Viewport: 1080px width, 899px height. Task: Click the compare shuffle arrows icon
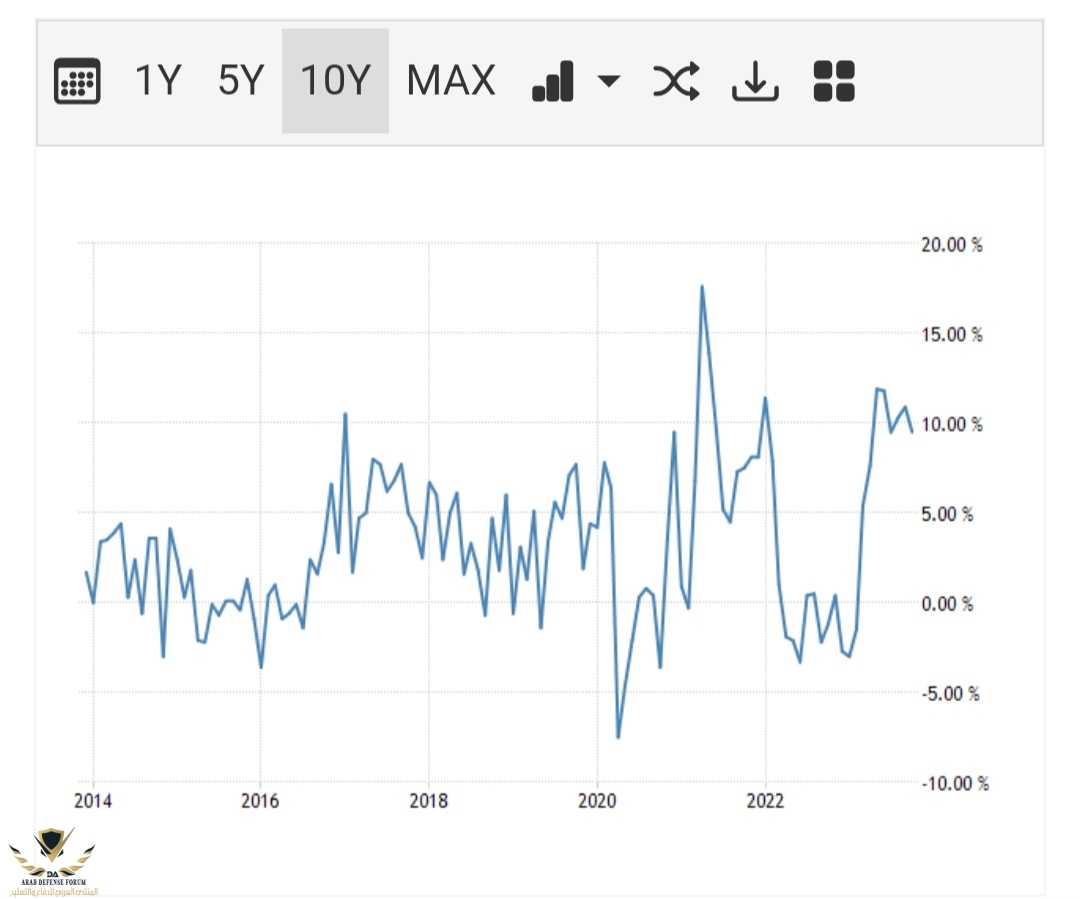677,80
